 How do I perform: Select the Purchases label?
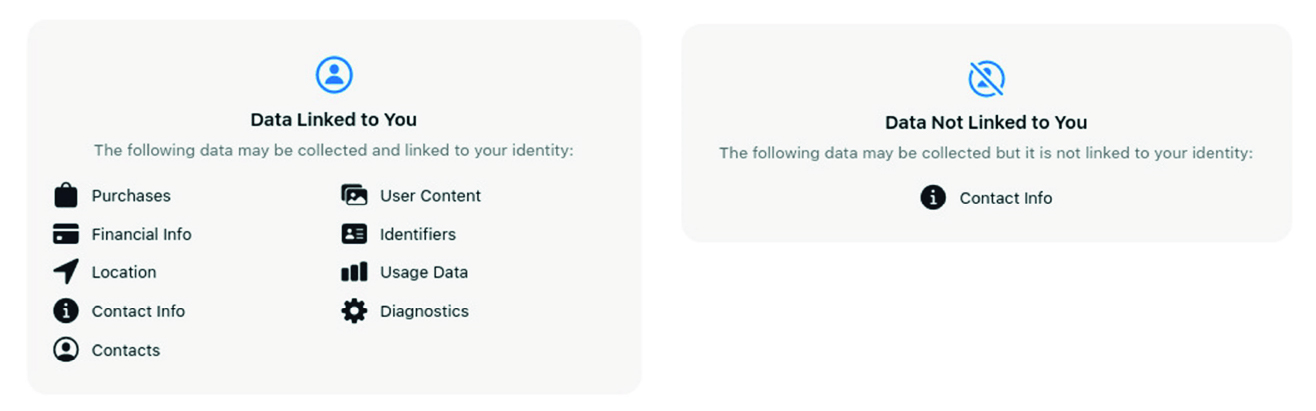click(131, 196)
